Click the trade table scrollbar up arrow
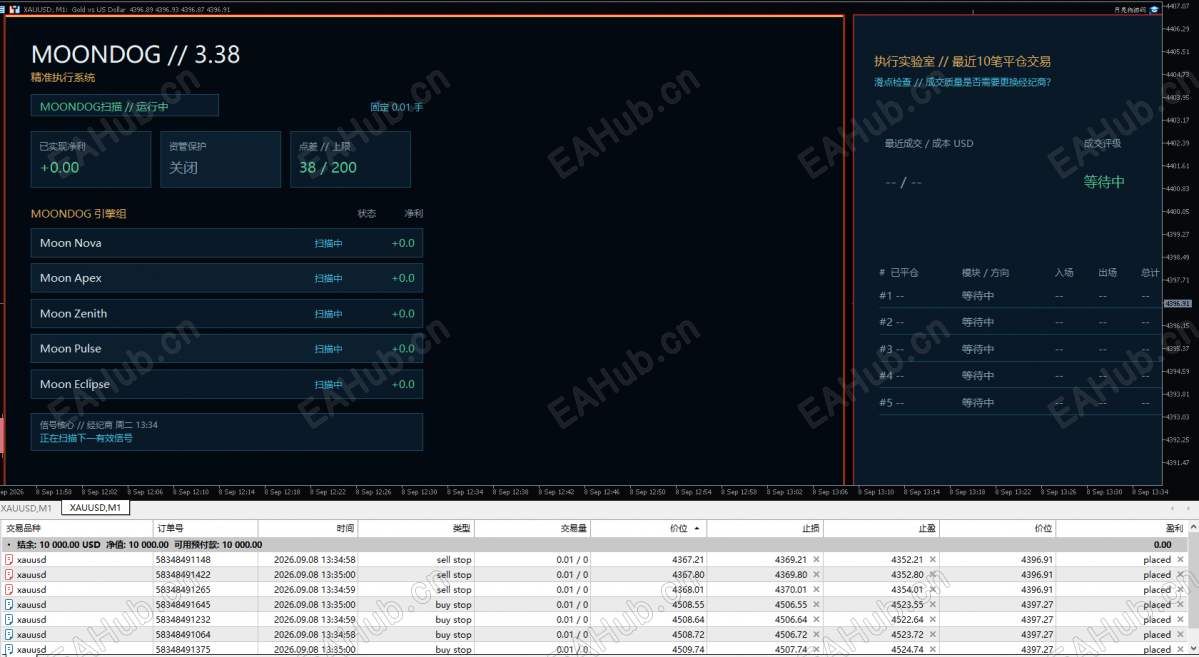 (x=1193, y=528)
